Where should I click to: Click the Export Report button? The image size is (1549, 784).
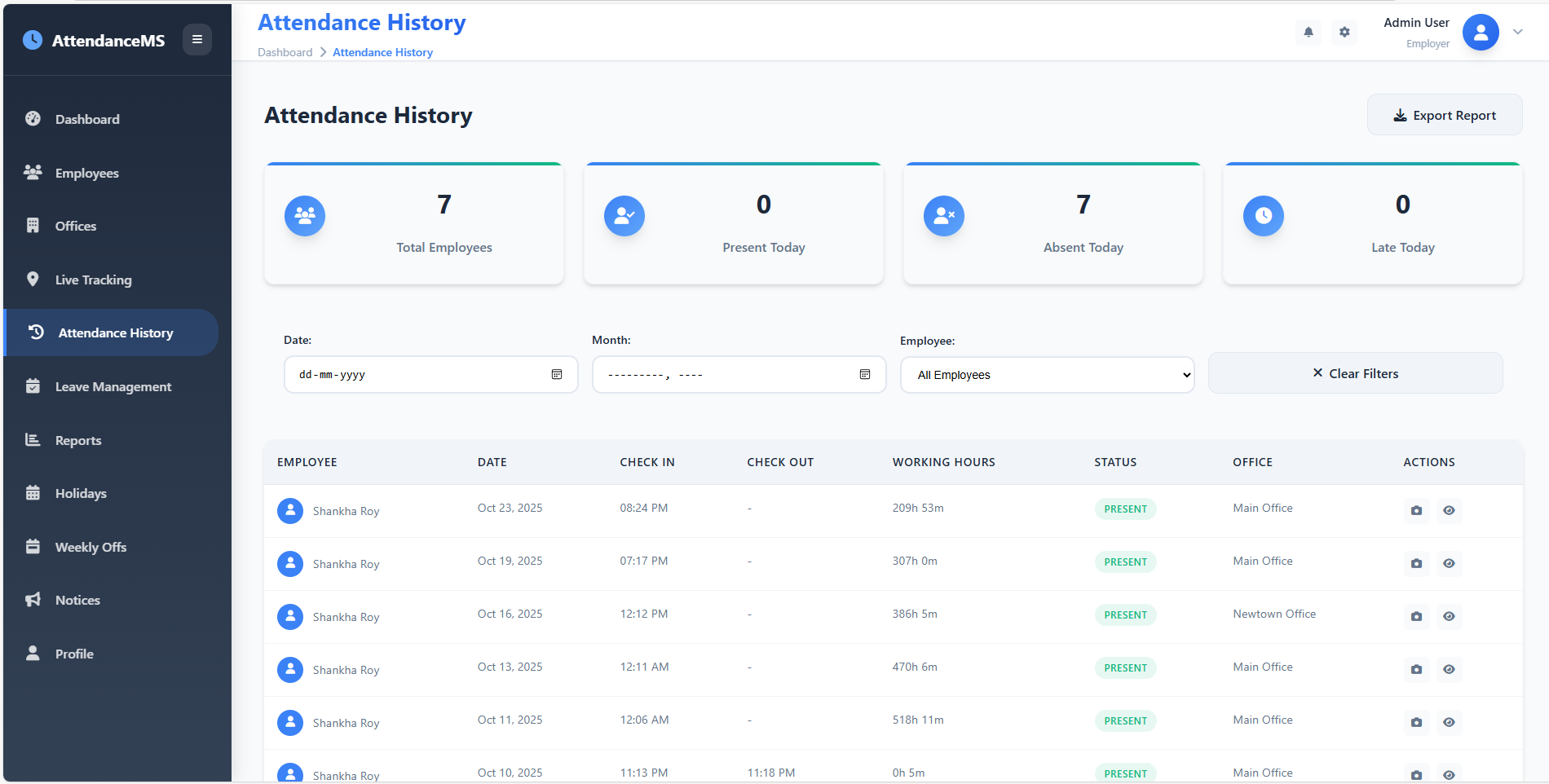[x=1445, y=114]
